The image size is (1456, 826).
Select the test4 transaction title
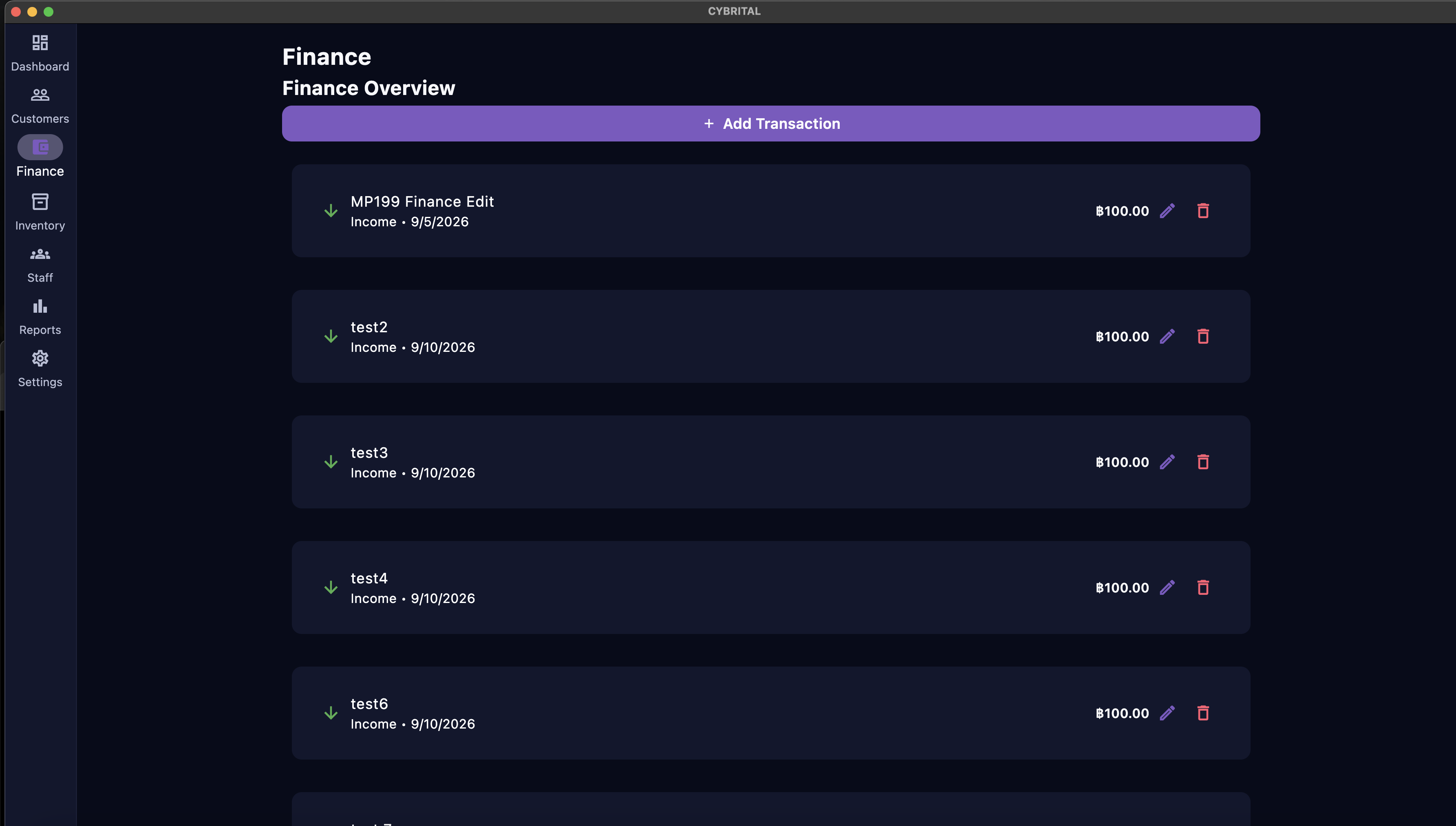coord(369,578)
